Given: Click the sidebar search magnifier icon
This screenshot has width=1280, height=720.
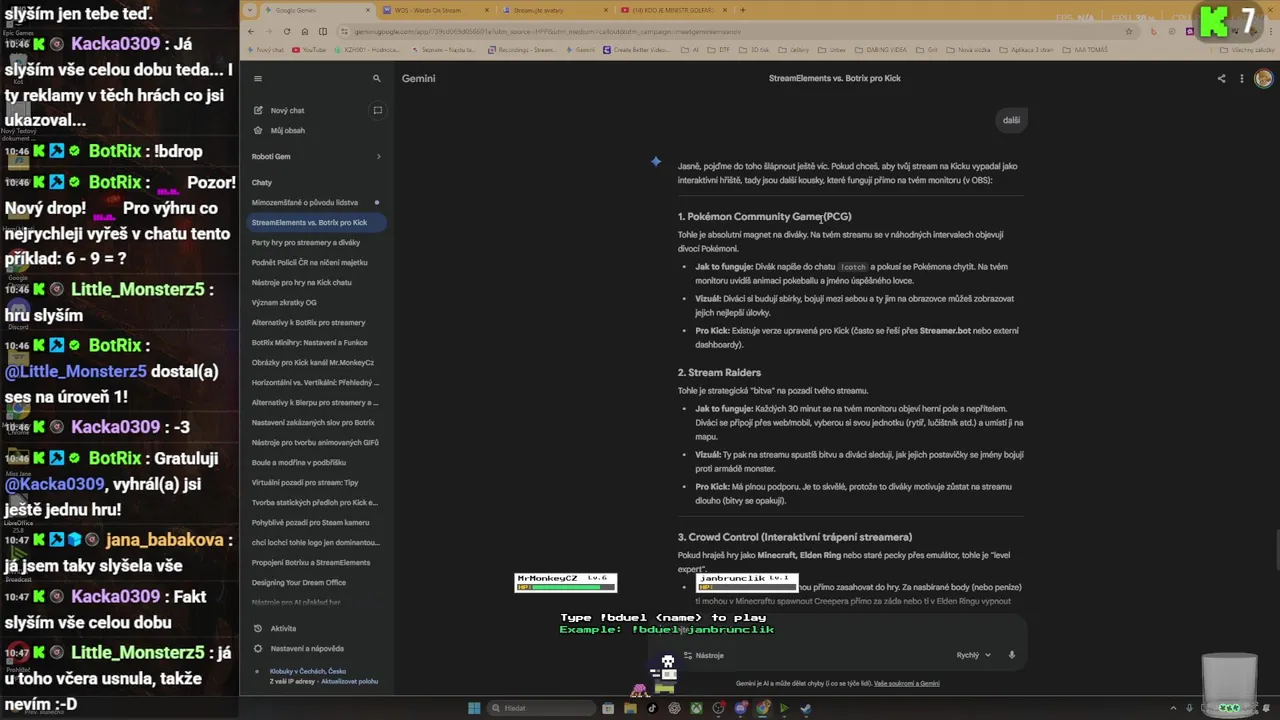Looking at the screenshot, I should tap(377, 78).
